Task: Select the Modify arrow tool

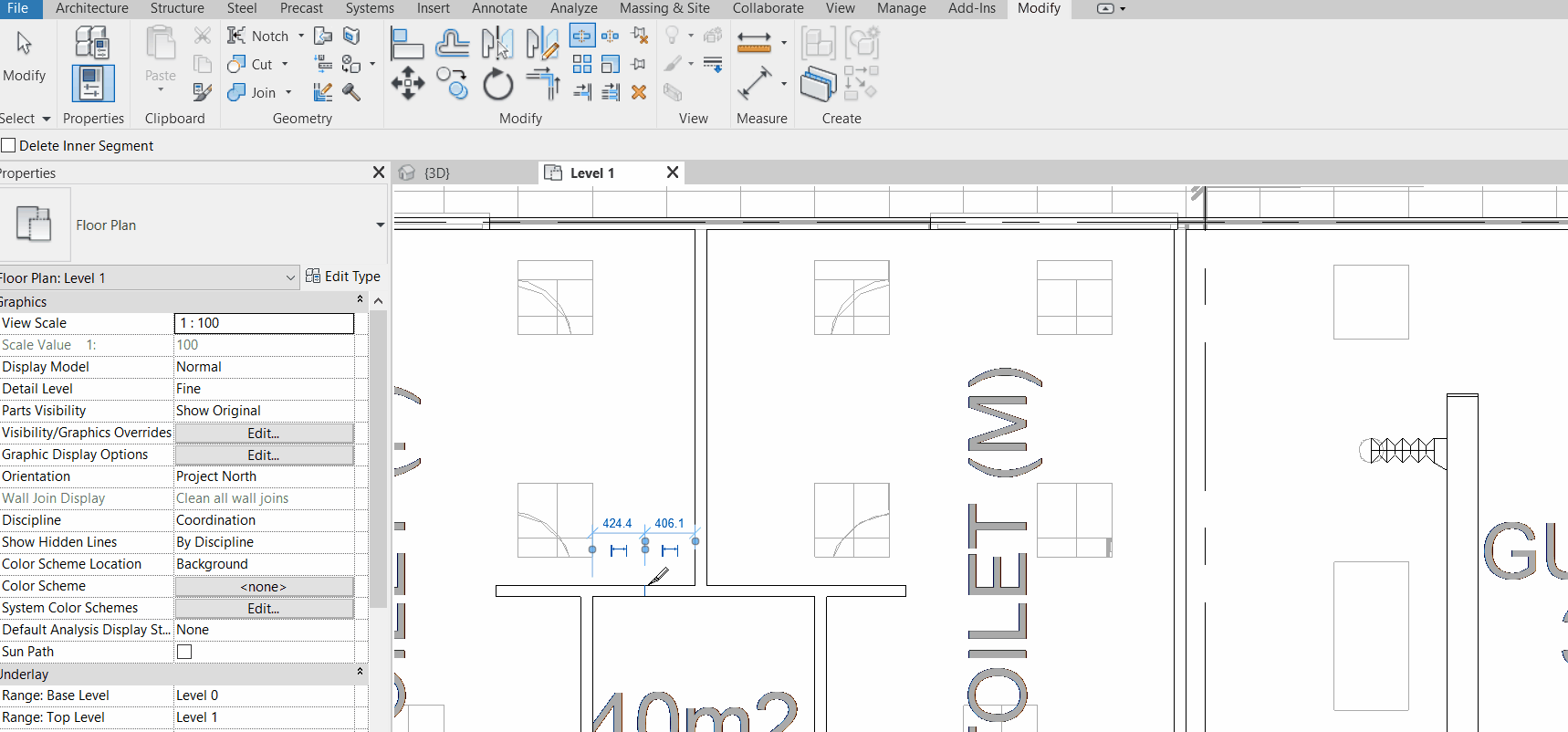Action: point(24,43)
